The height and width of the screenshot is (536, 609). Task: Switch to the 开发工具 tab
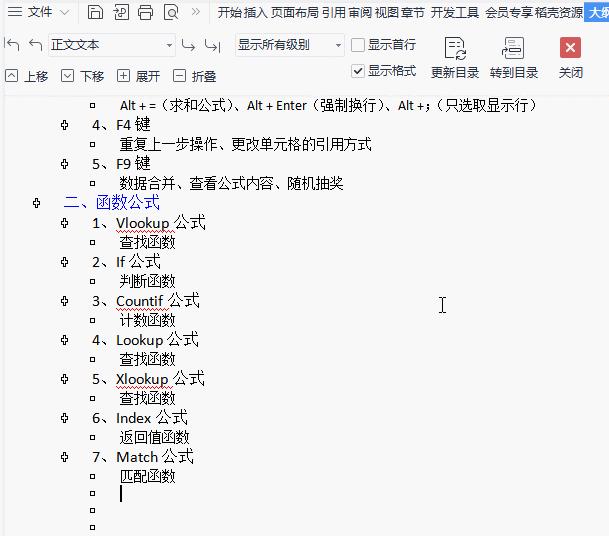454,12
